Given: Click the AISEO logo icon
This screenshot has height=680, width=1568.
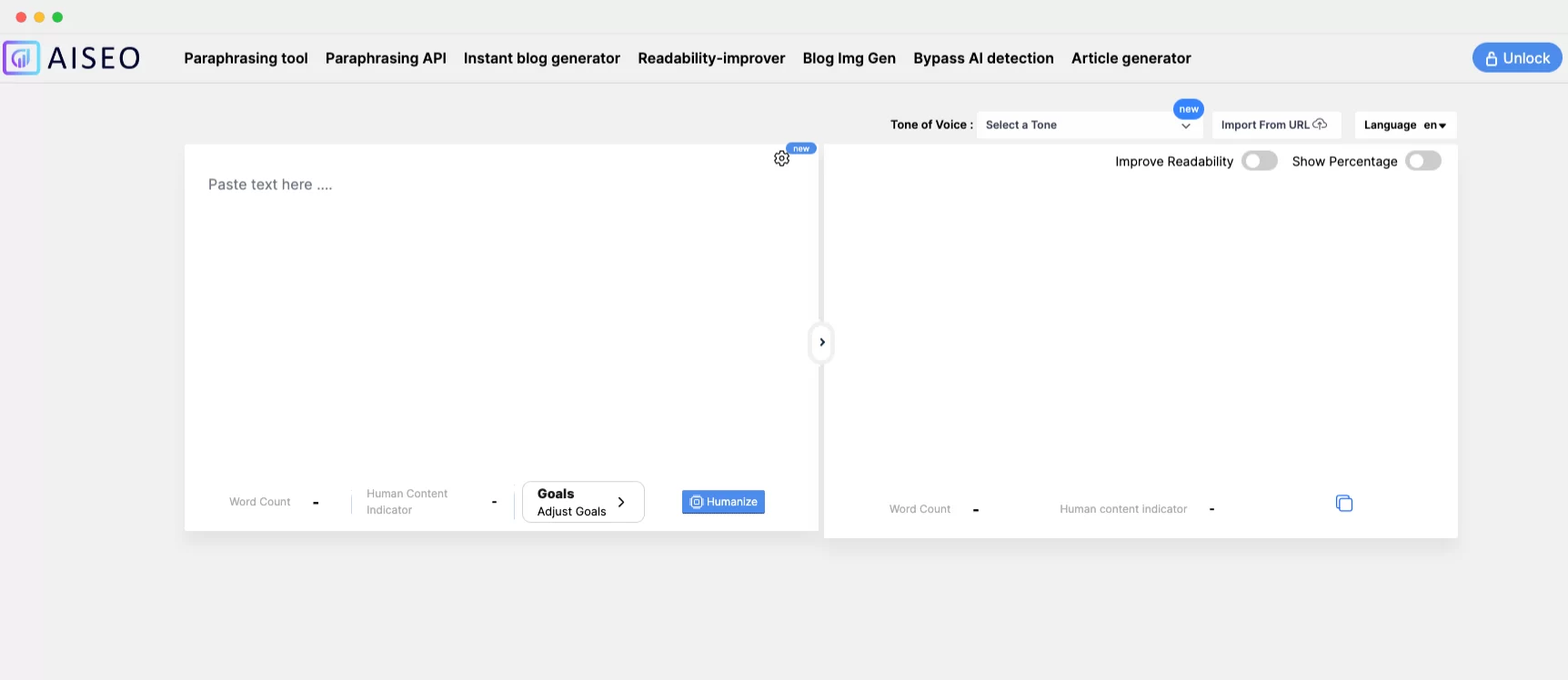Looking at the screenshot, I should coord(22,58).
